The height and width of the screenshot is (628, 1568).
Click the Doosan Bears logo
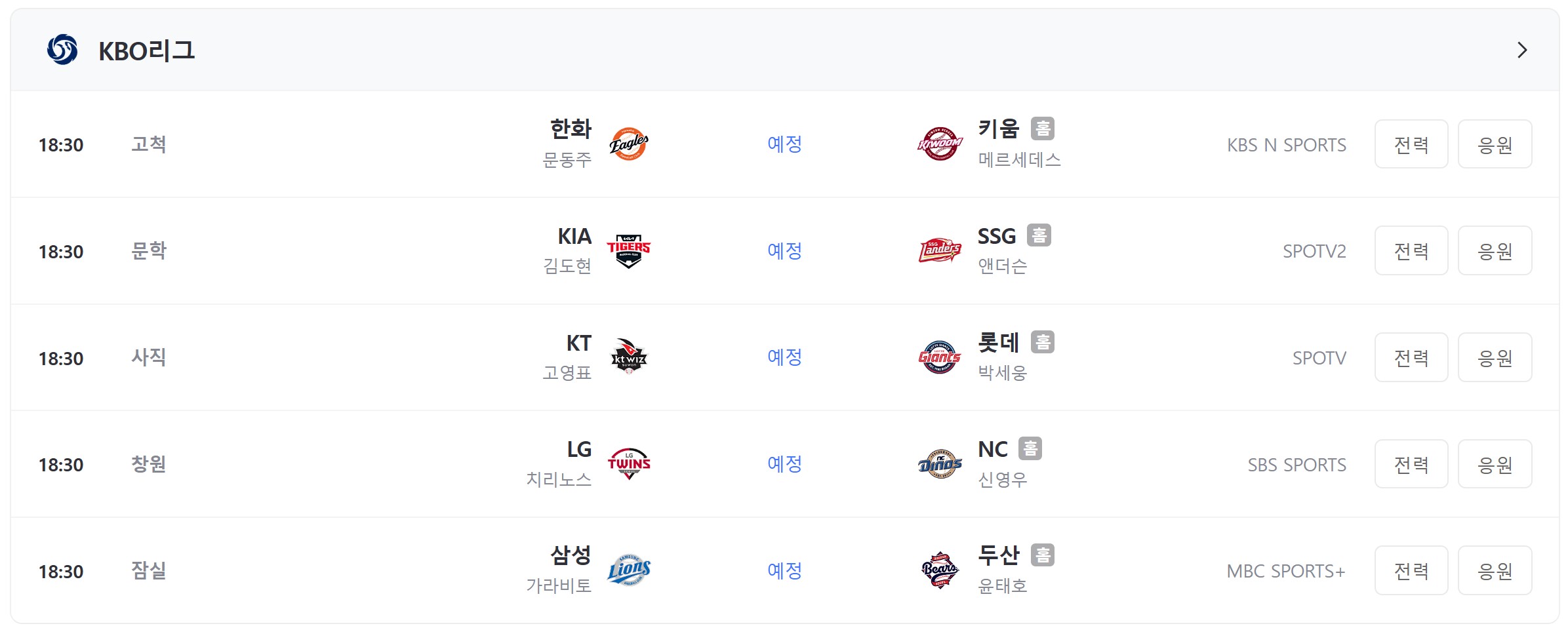coord(940,570)
